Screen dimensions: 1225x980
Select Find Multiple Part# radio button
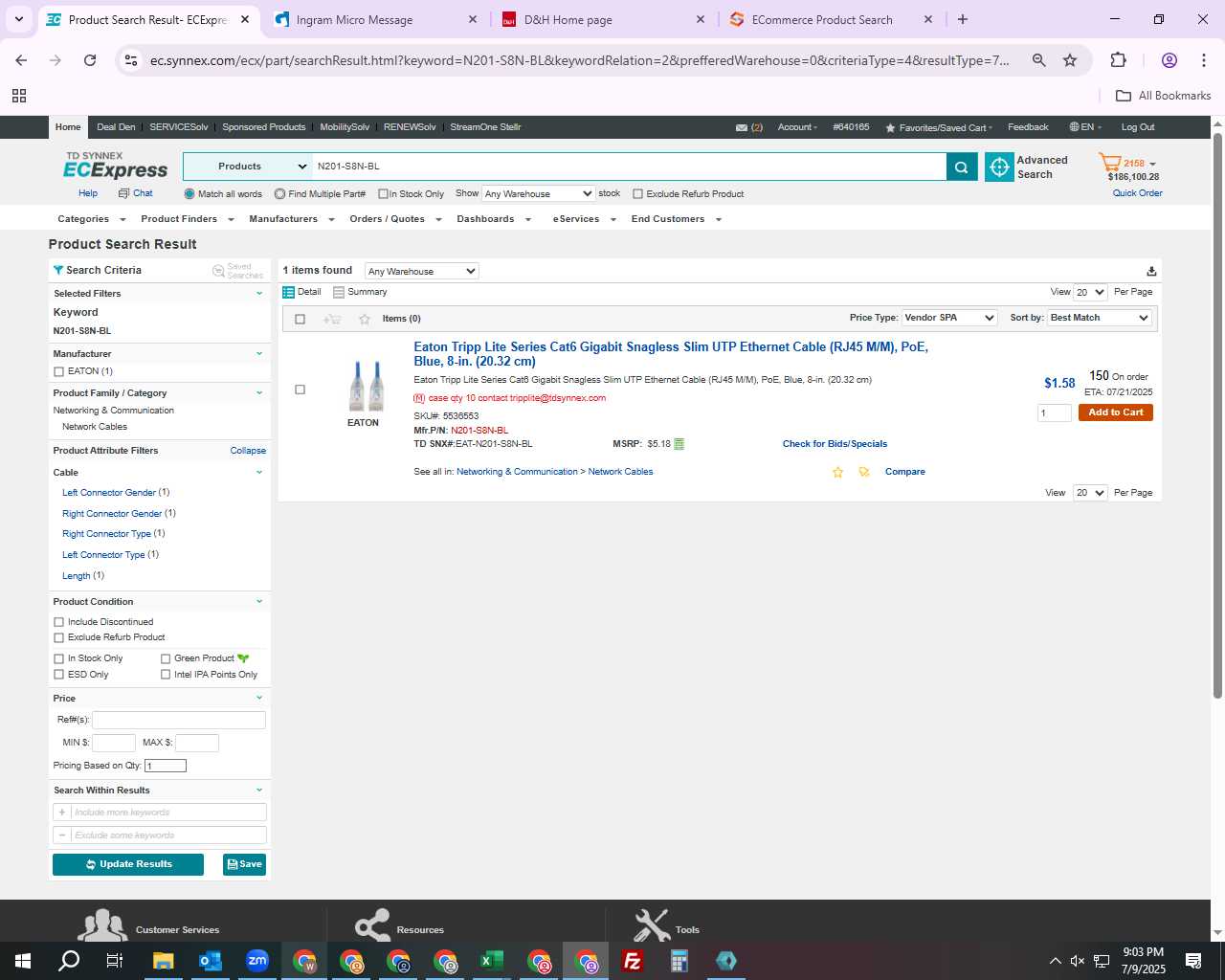click(x=279, y=194)
